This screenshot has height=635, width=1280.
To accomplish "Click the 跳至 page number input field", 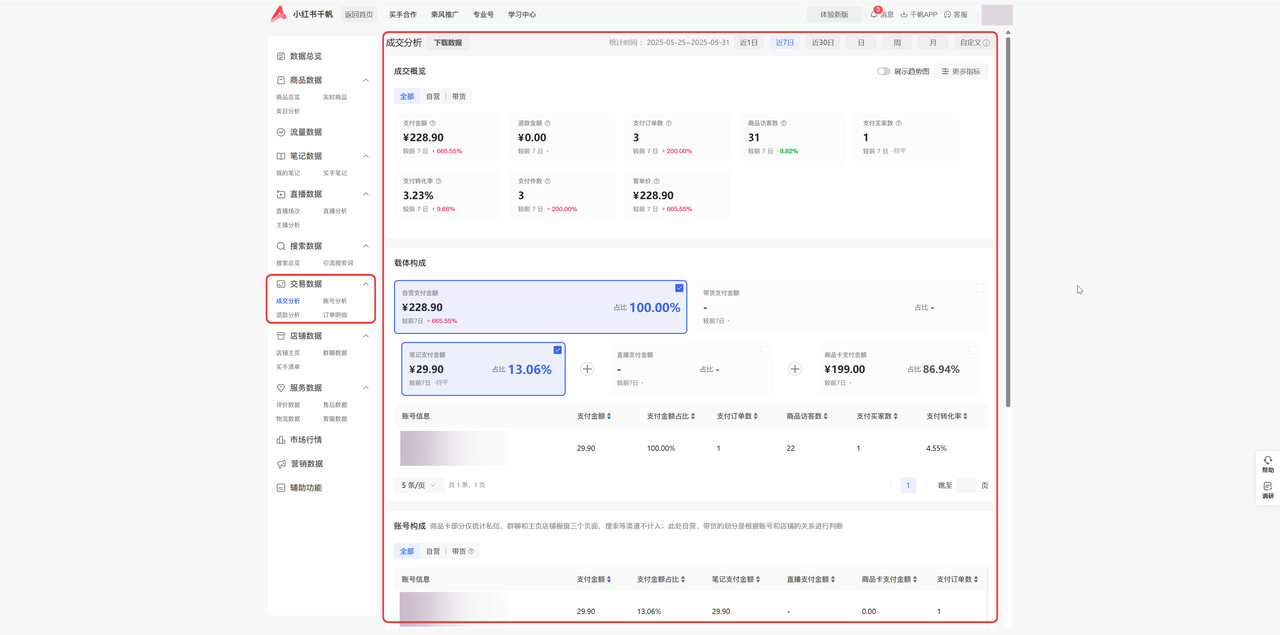I will pyautogui.click(x=966, y=485).
